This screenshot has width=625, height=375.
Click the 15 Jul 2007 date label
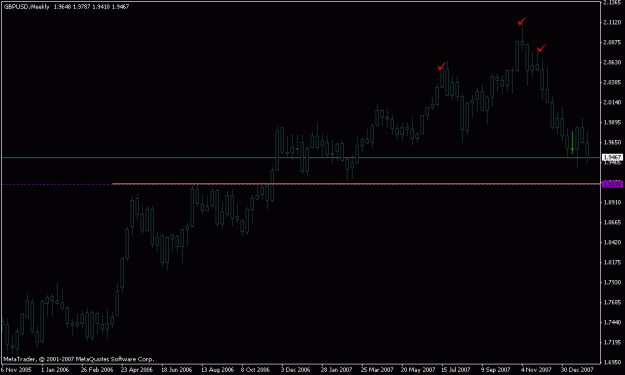click(x=456, y=370)
